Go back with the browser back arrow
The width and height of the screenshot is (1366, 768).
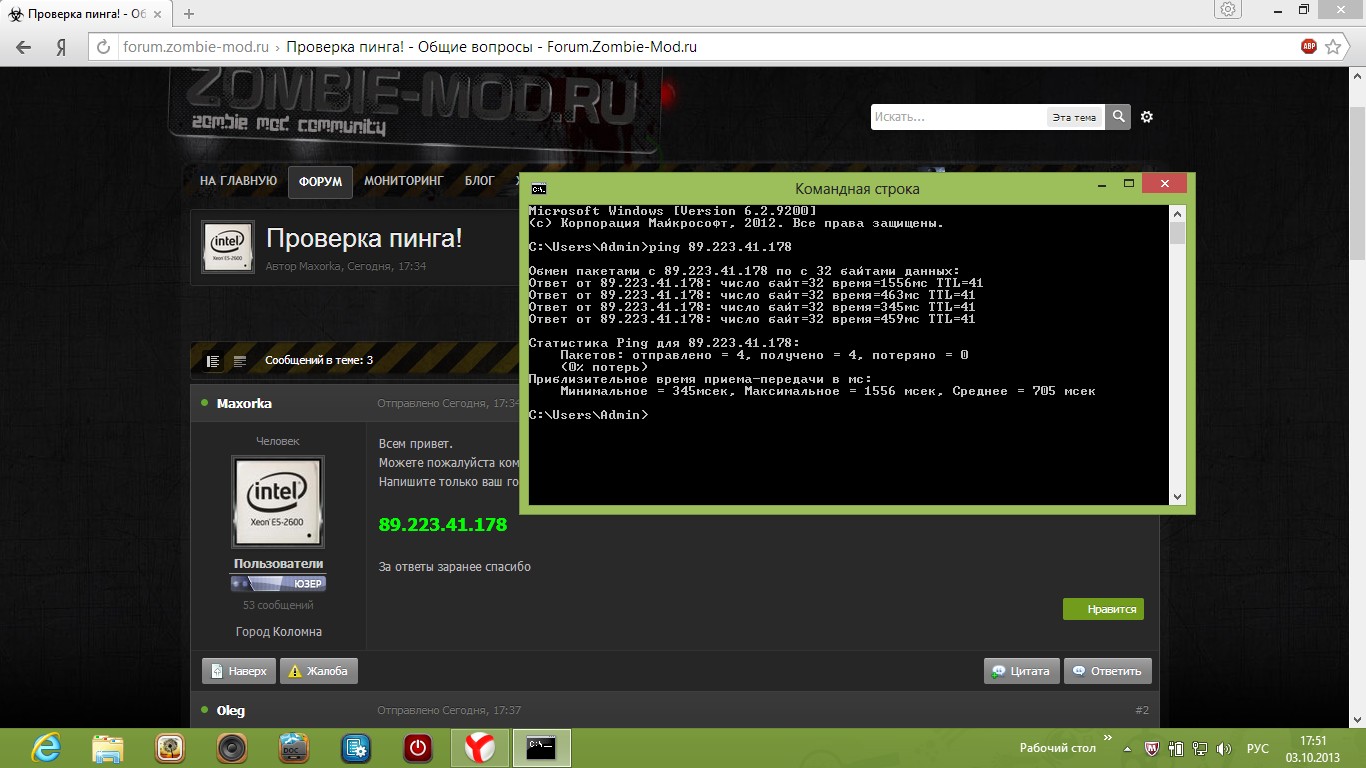point(24,47)
